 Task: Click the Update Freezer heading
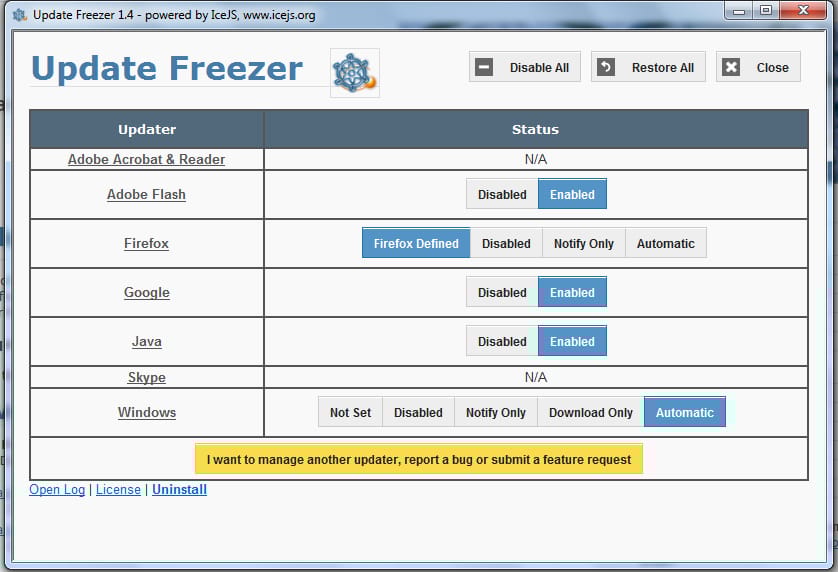(x=167, y=68)
